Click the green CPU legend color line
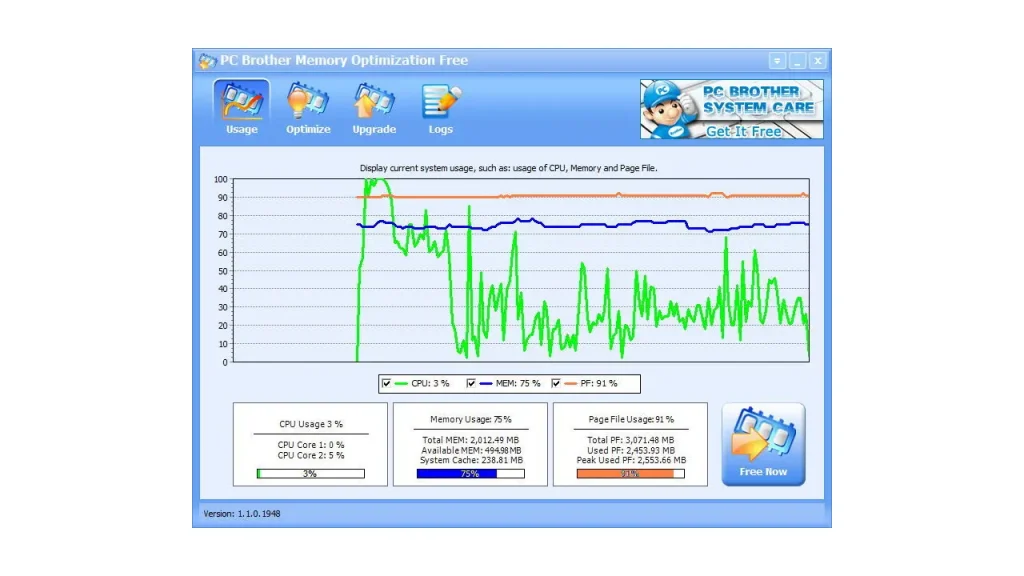 (x=401, y=383)
